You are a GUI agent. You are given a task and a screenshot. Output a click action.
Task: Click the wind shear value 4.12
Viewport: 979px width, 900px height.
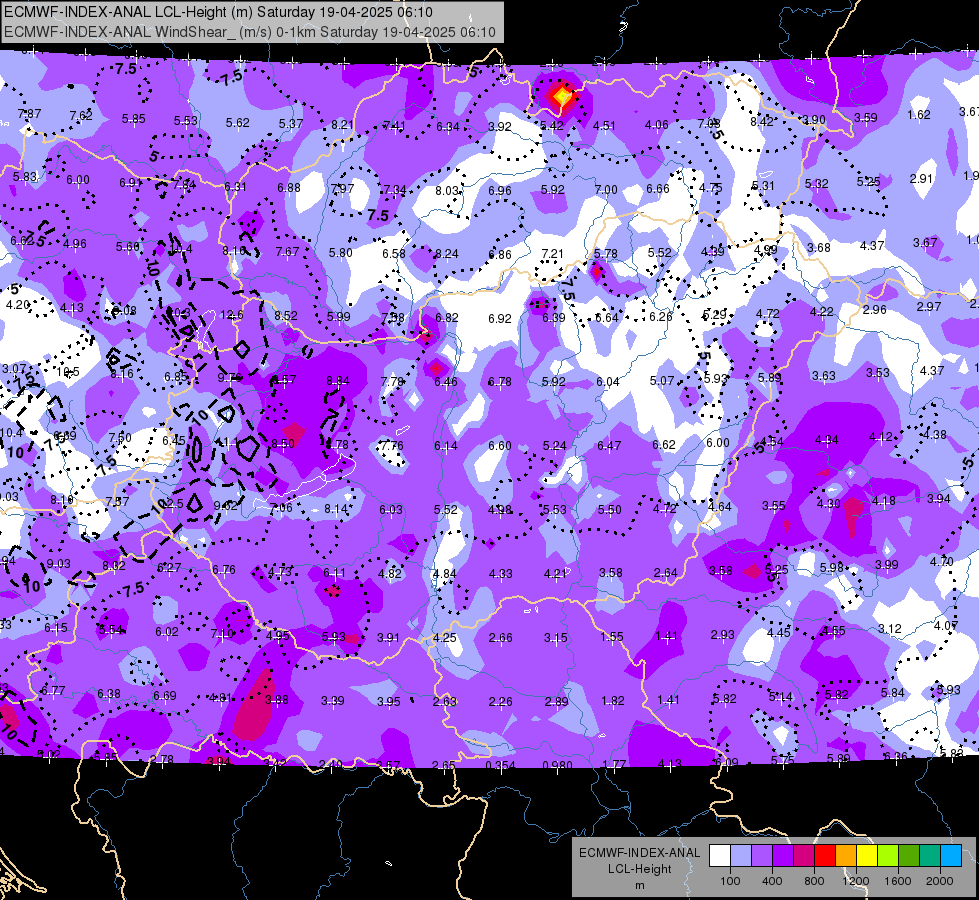(x=880, y=437)
